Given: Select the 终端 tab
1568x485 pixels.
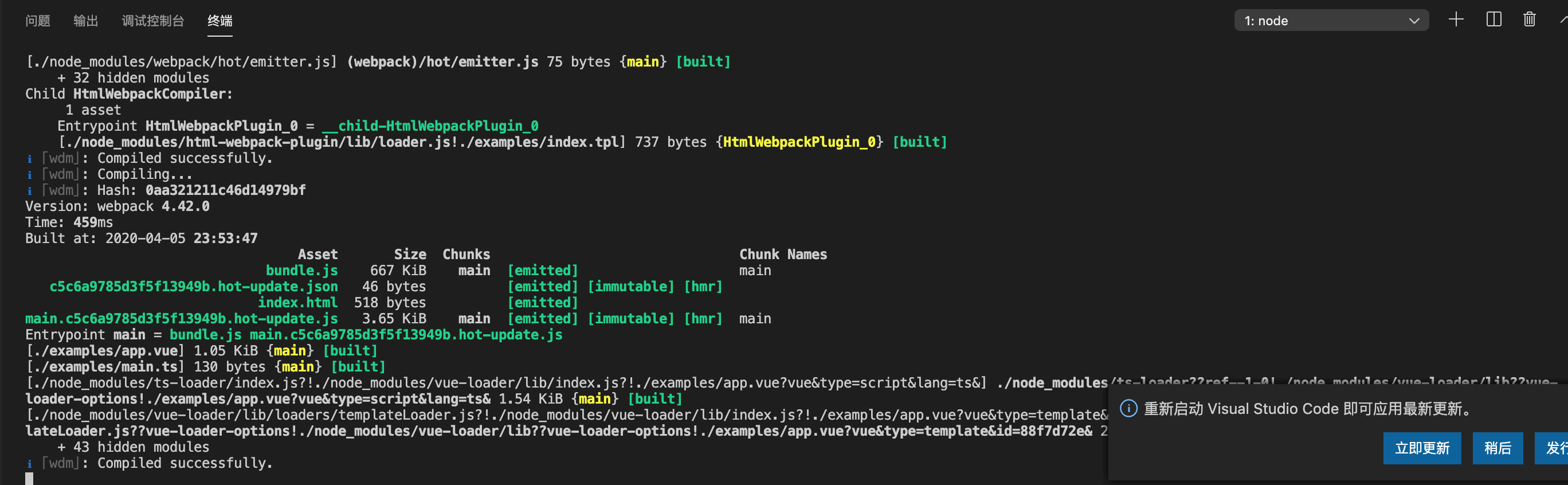Looking at the screenshot, I should (x=219, y=21).
